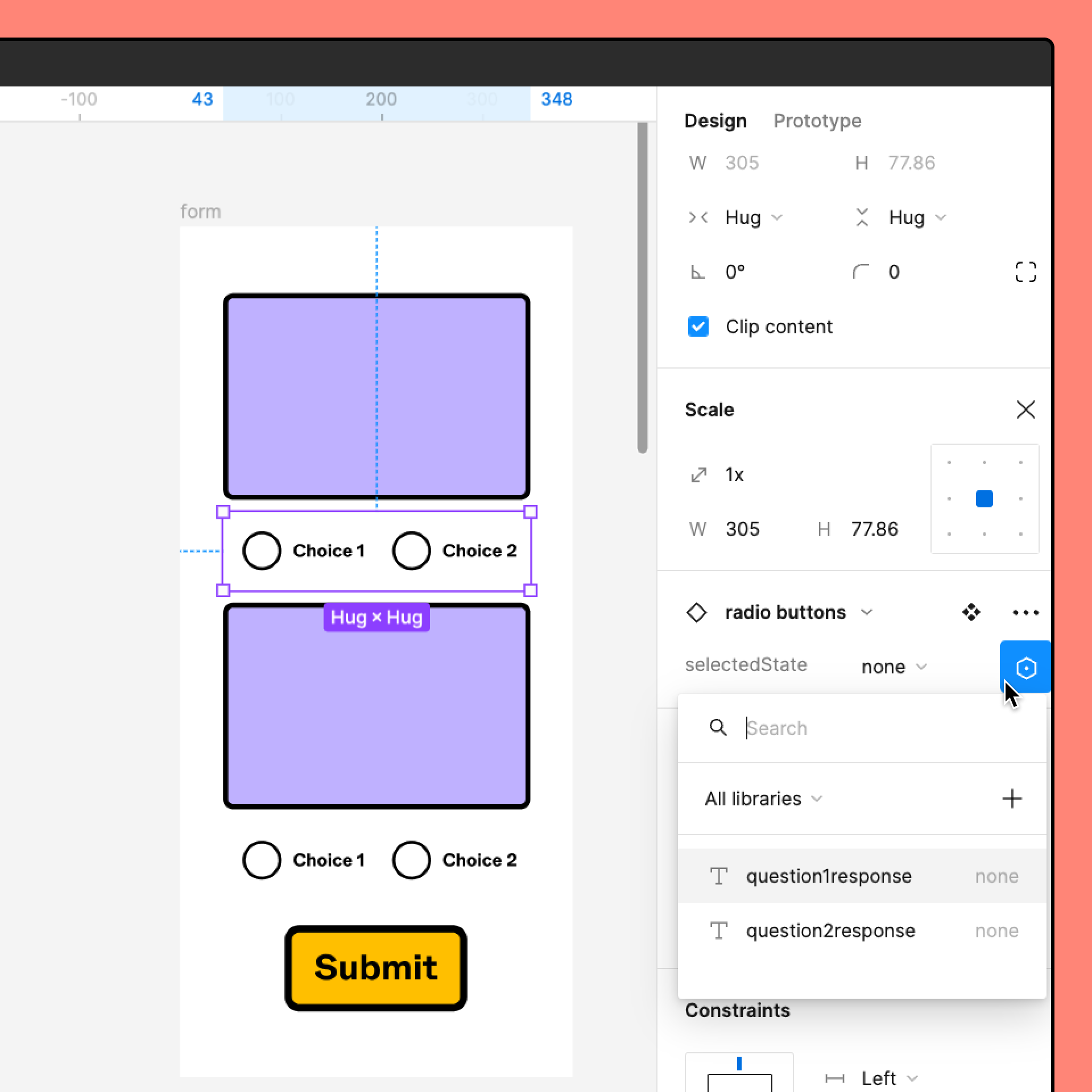Uncheck the Clip content checkbox
The image size is (1092, 1092).
tap(698, 326)
